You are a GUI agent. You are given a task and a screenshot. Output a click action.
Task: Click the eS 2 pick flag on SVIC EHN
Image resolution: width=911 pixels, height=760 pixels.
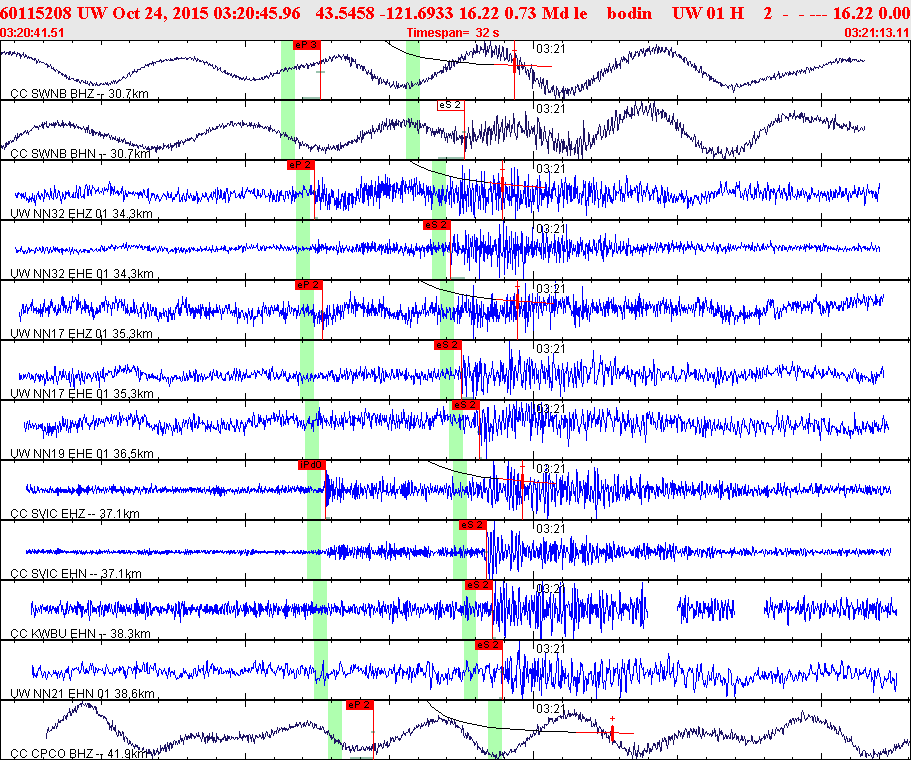point(472,525)
